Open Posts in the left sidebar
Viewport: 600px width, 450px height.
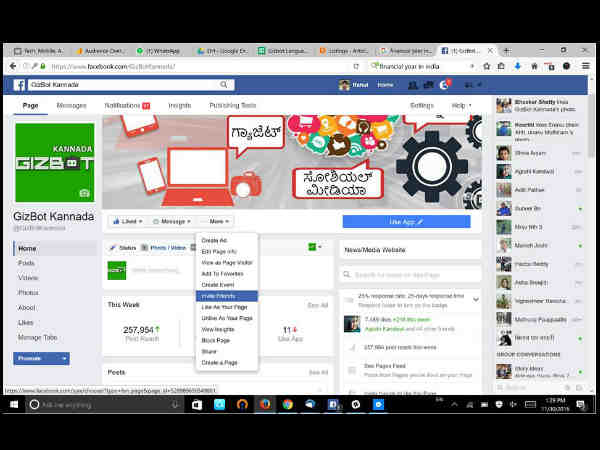click(x=26, y=263)
